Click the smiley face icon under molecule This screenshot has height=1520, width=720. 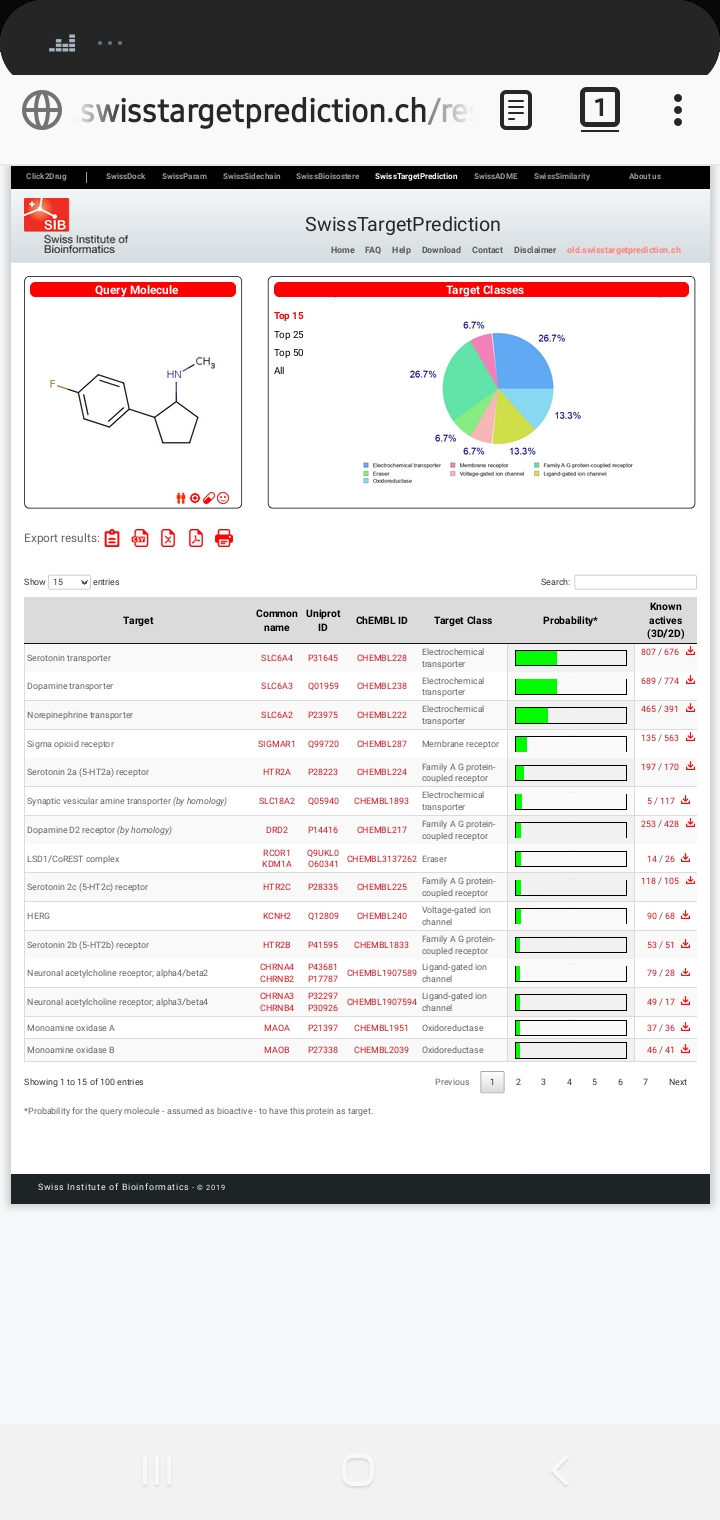click(x=223, y=498)
